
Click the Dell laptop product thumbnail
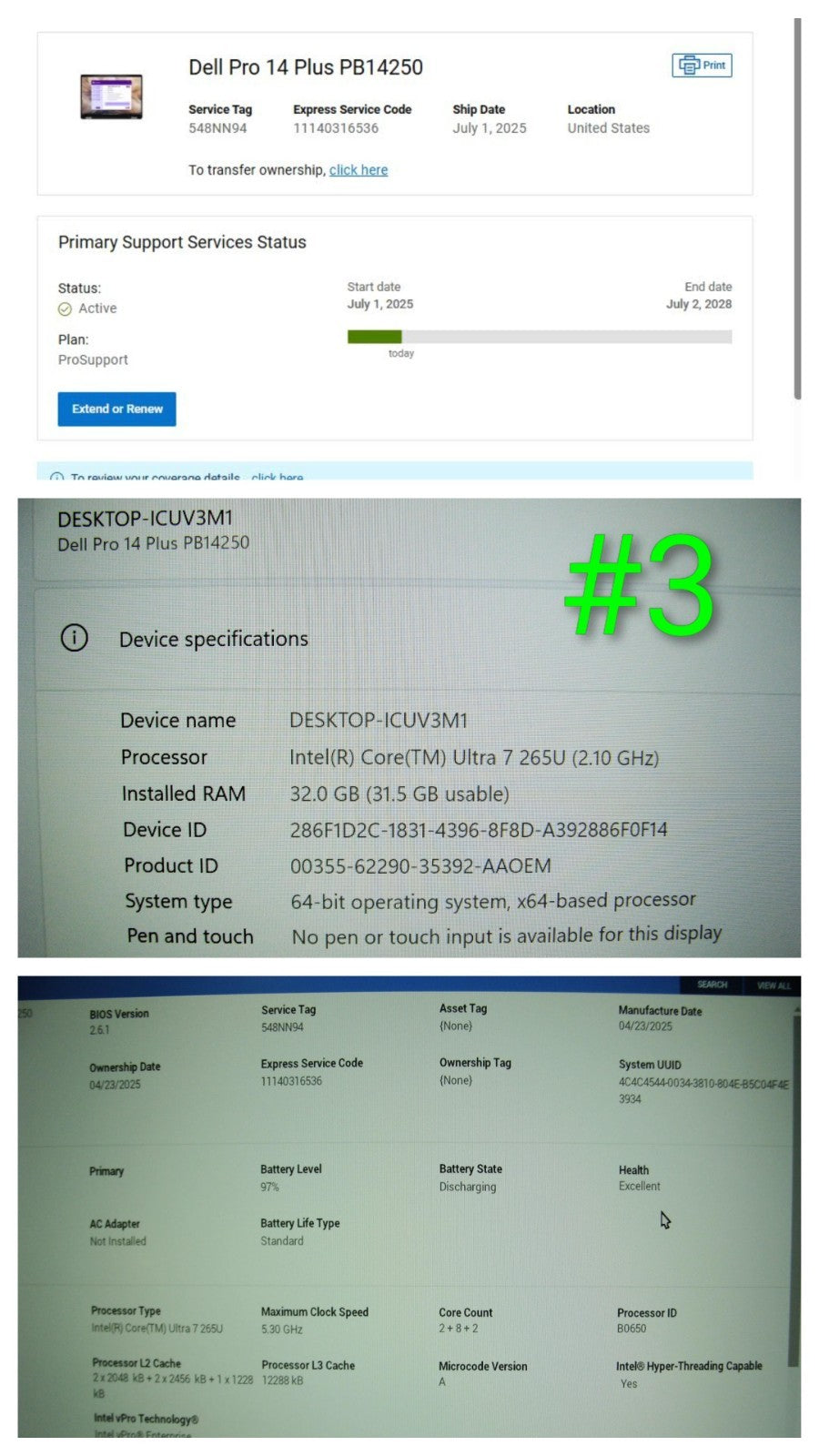pyautogui.click(x=111, y=96)
